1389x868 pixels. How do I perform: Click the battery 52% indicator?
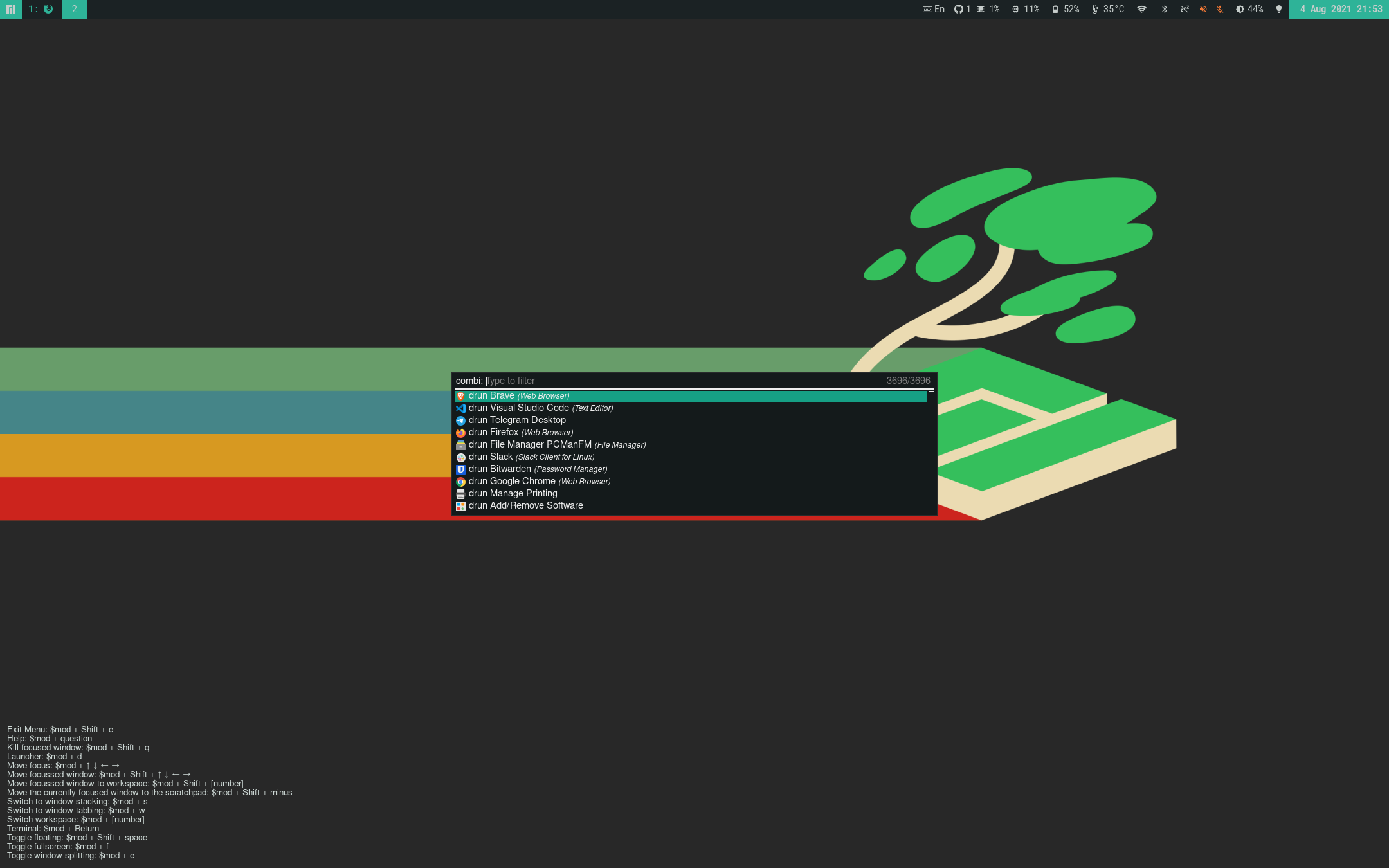pos(1066,9)
